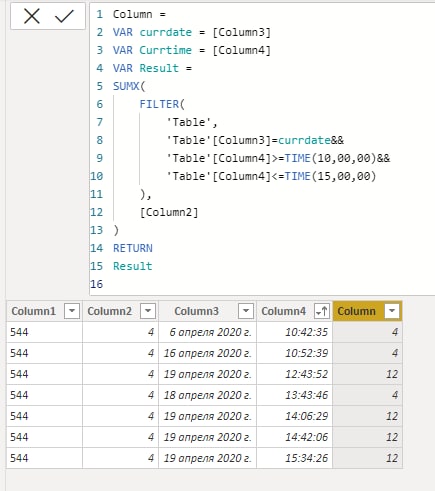Viewport: 435px width, 491px height.
Task: Open the Column2 filter dropdown
Action: 148,311
